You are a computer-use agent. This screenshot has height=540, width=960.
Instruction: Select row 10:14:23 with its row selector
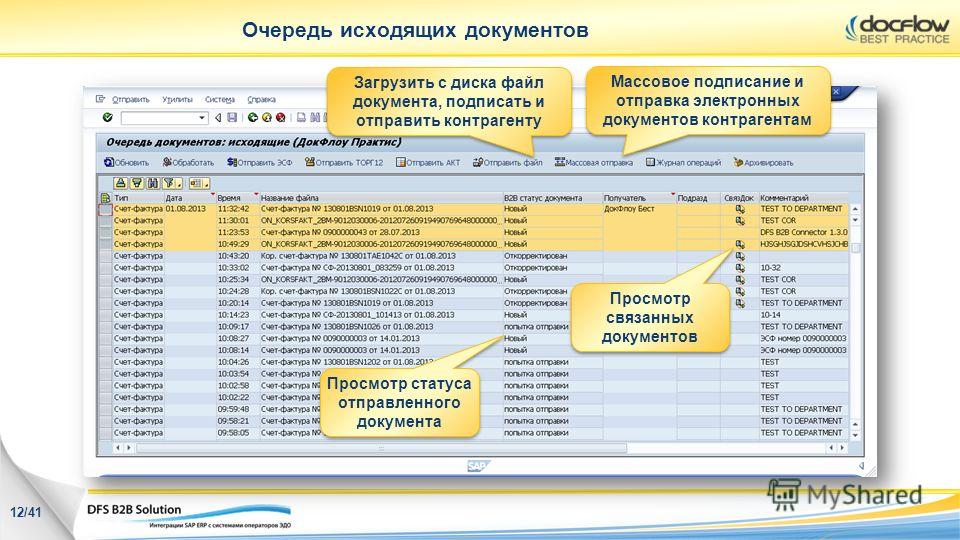pyautogui.click(x=105, y=315)
